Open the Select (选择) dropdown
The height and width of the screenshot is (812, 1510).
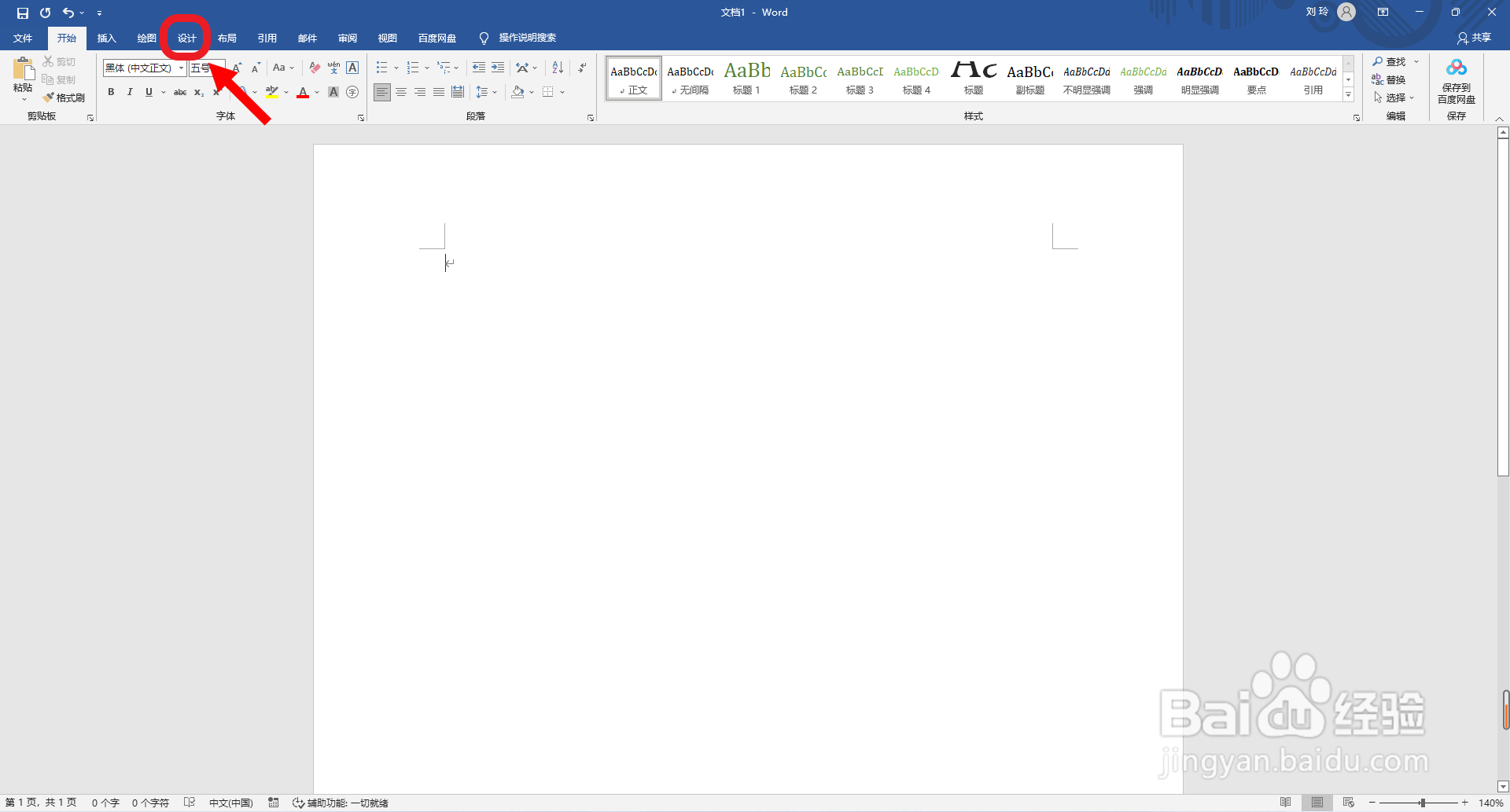click(x=1394, y=97)
